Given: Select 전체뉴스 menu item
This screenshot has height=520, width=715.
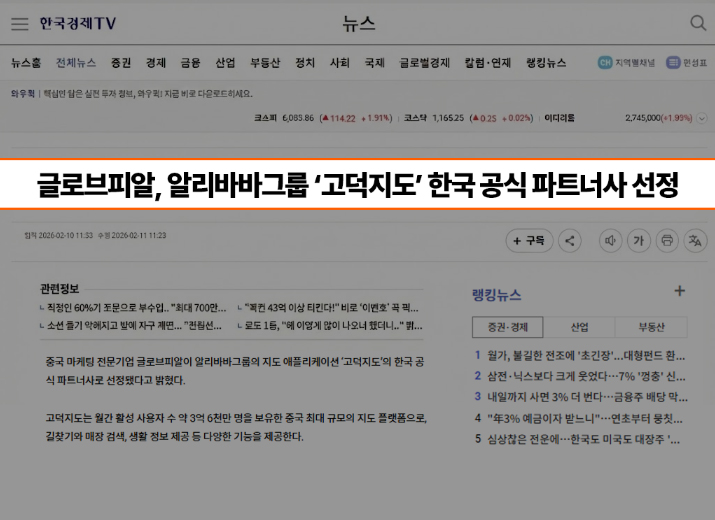Looking at the screenshot, I should (76, 62).
